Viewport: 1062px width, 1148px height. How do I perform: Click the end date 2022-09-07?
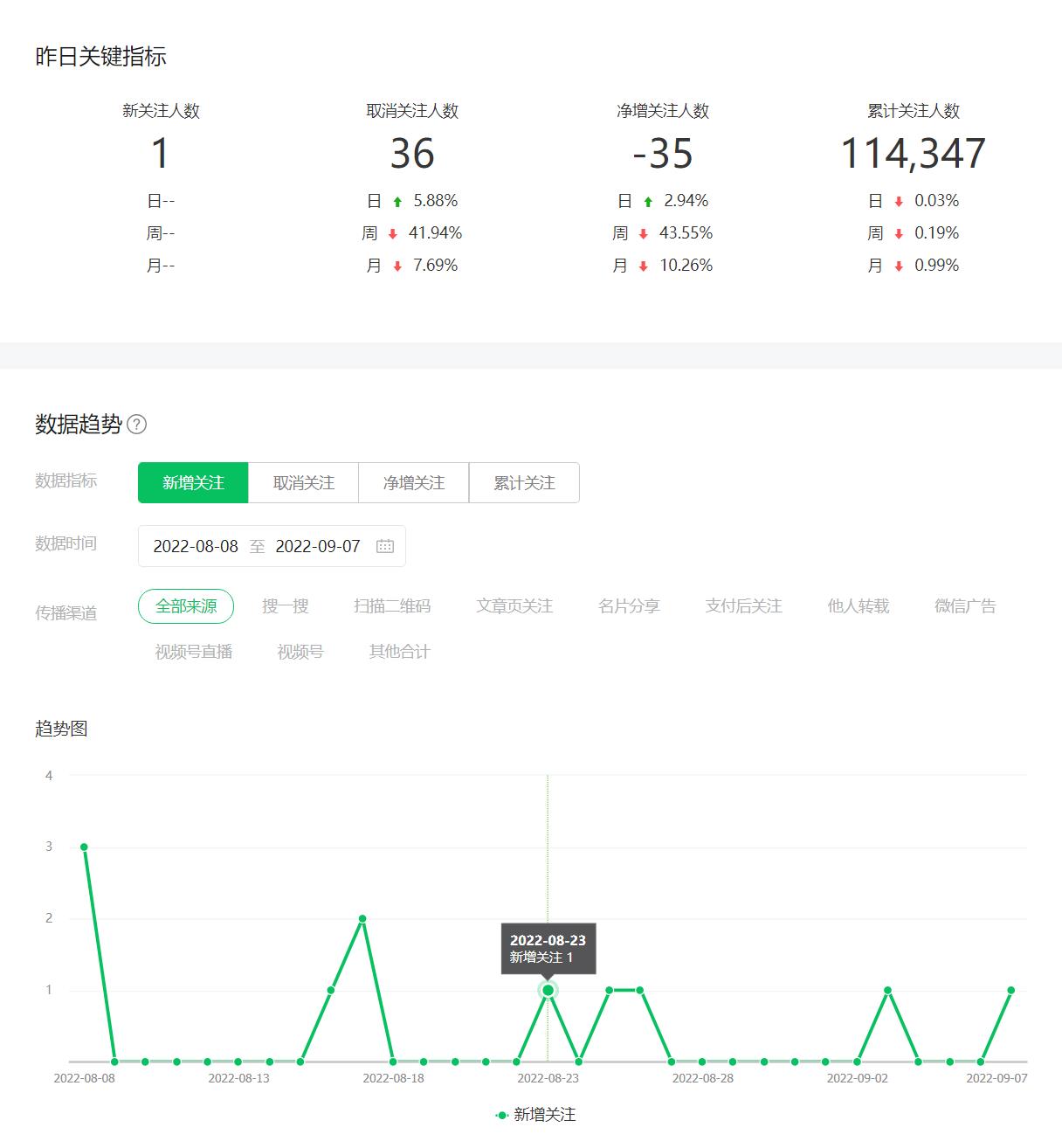coord(318,546)
